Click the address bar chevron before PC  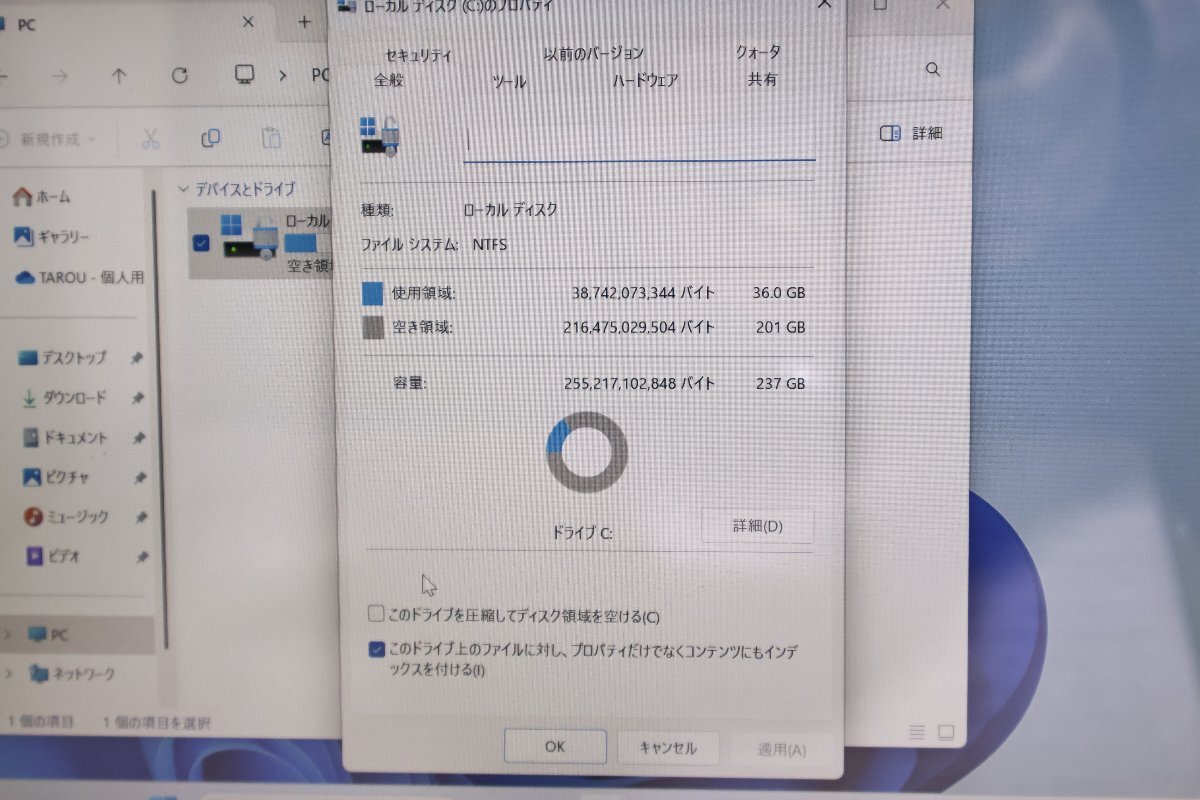coord(285,75)
